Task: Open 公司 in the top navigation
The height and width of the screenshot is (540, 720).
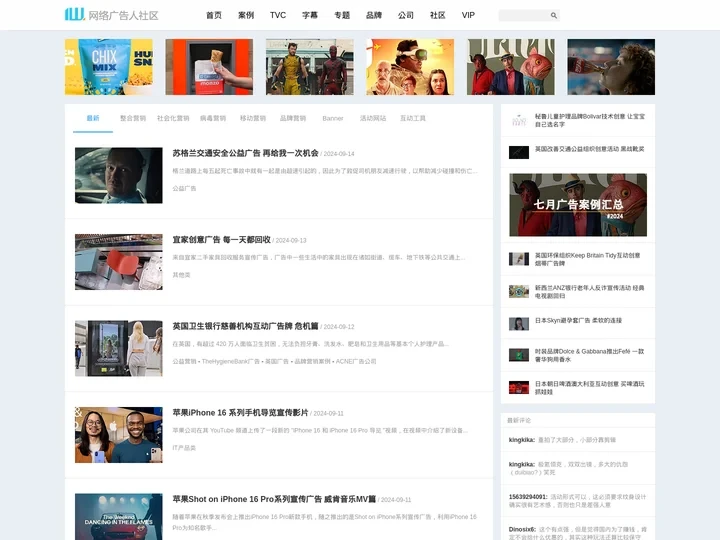Action: point(406,15)
